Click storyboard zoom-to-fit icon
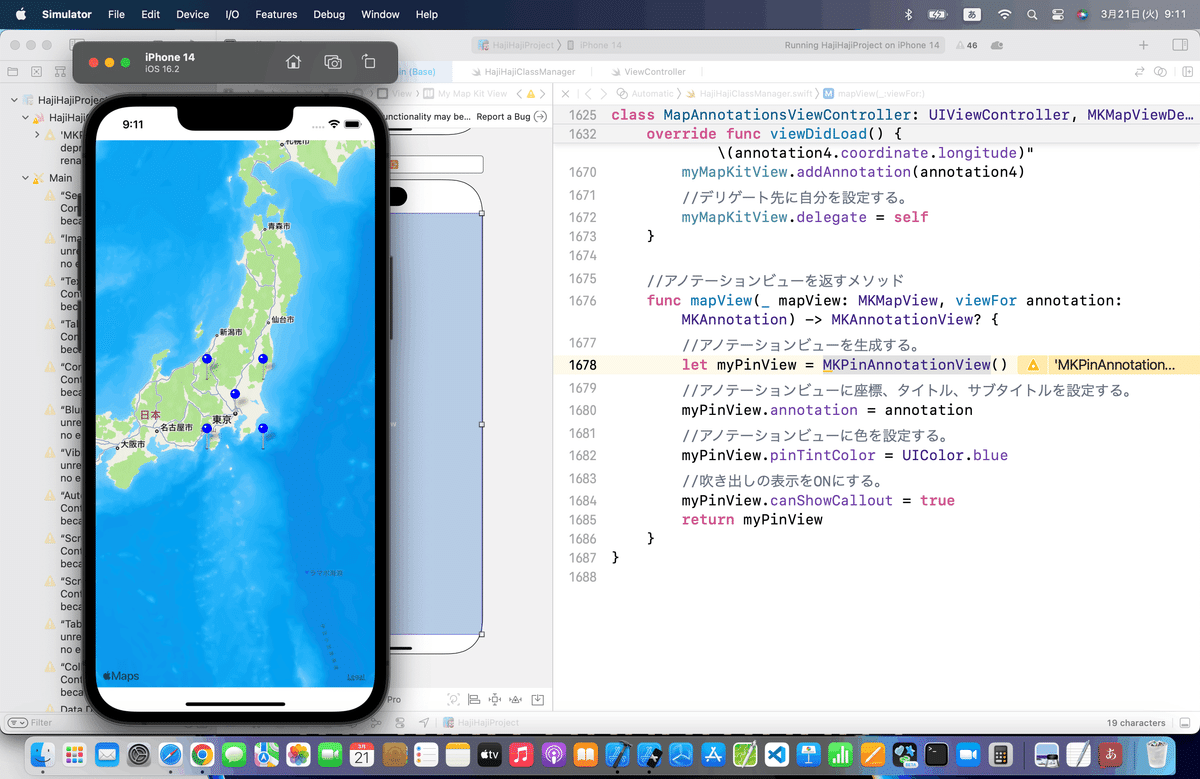 coord(453,700)
